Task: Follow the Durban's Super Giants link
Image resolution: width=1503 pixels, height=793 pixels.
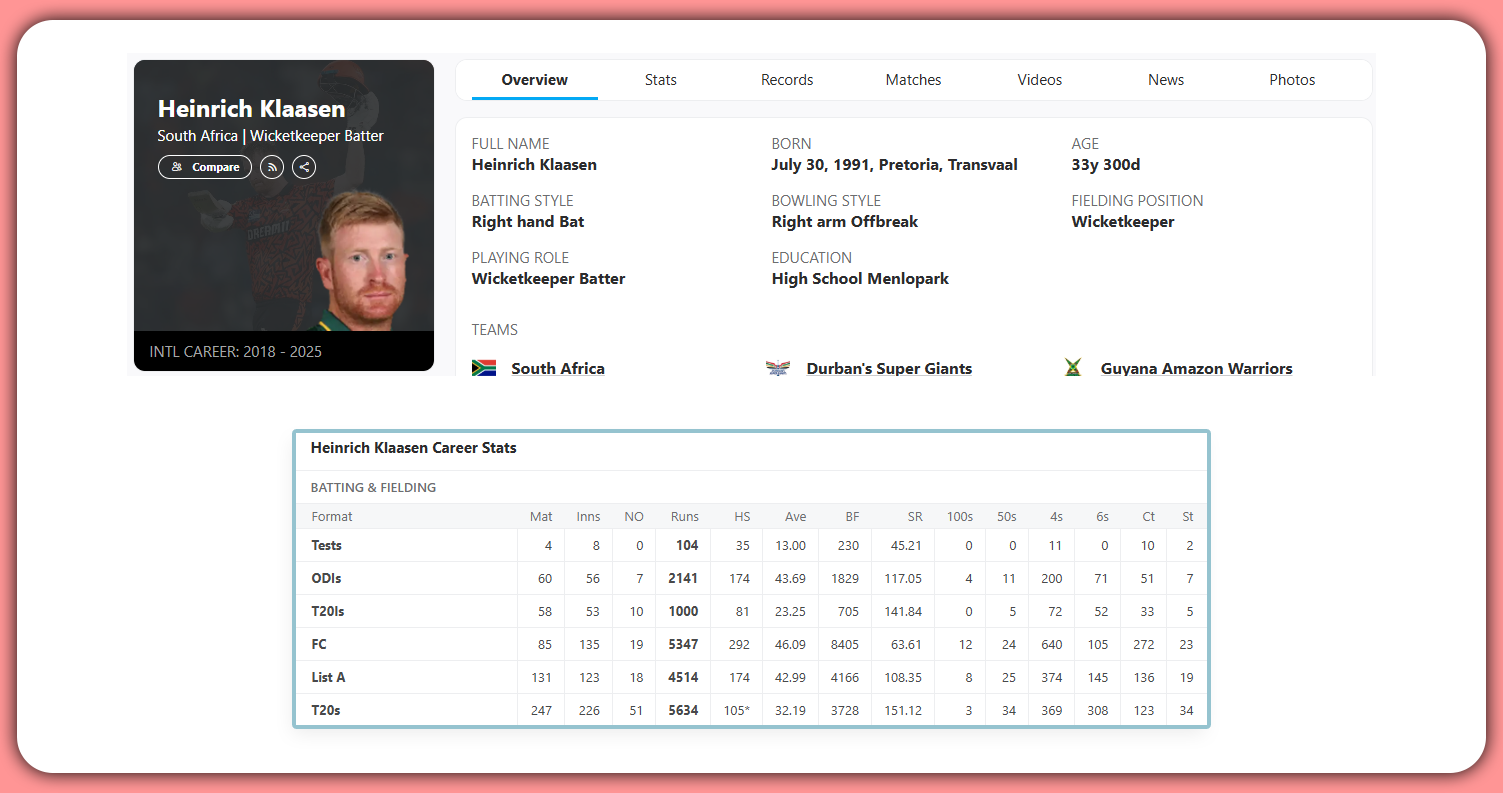Action: point(888,368)
